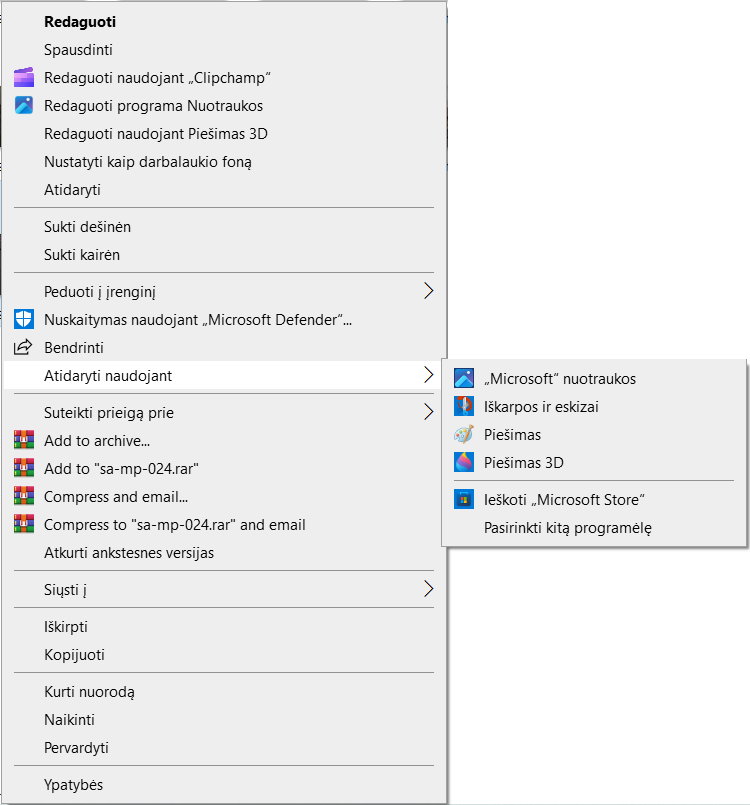Click the WinRAR icon beside Add to archive
Viewport: 750px width, 805px height.
click(x=24, y=441)
